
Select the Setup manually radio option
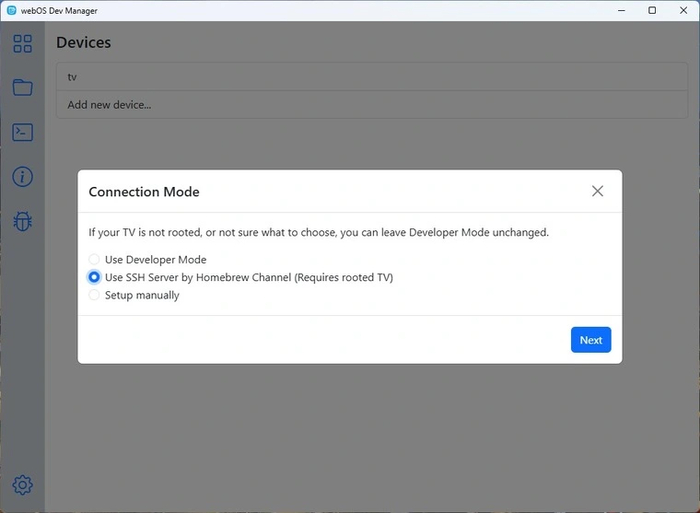[95, 296]
